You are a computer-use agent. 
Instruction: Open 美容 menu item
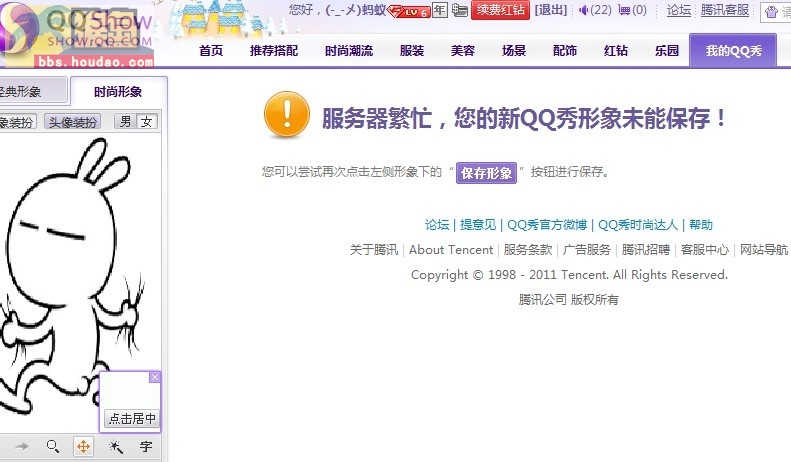[x=463, y=50]
